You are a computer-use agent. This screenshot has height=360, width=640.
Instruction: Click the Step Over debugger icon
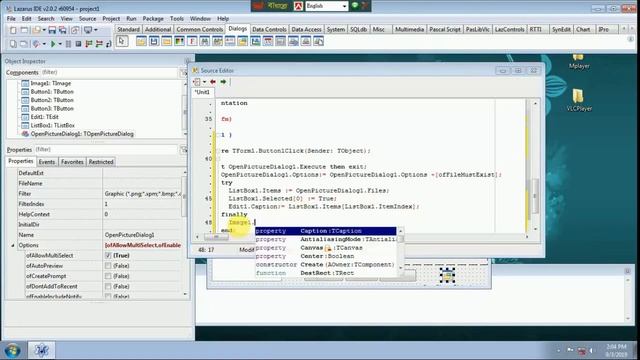point(99,44)
